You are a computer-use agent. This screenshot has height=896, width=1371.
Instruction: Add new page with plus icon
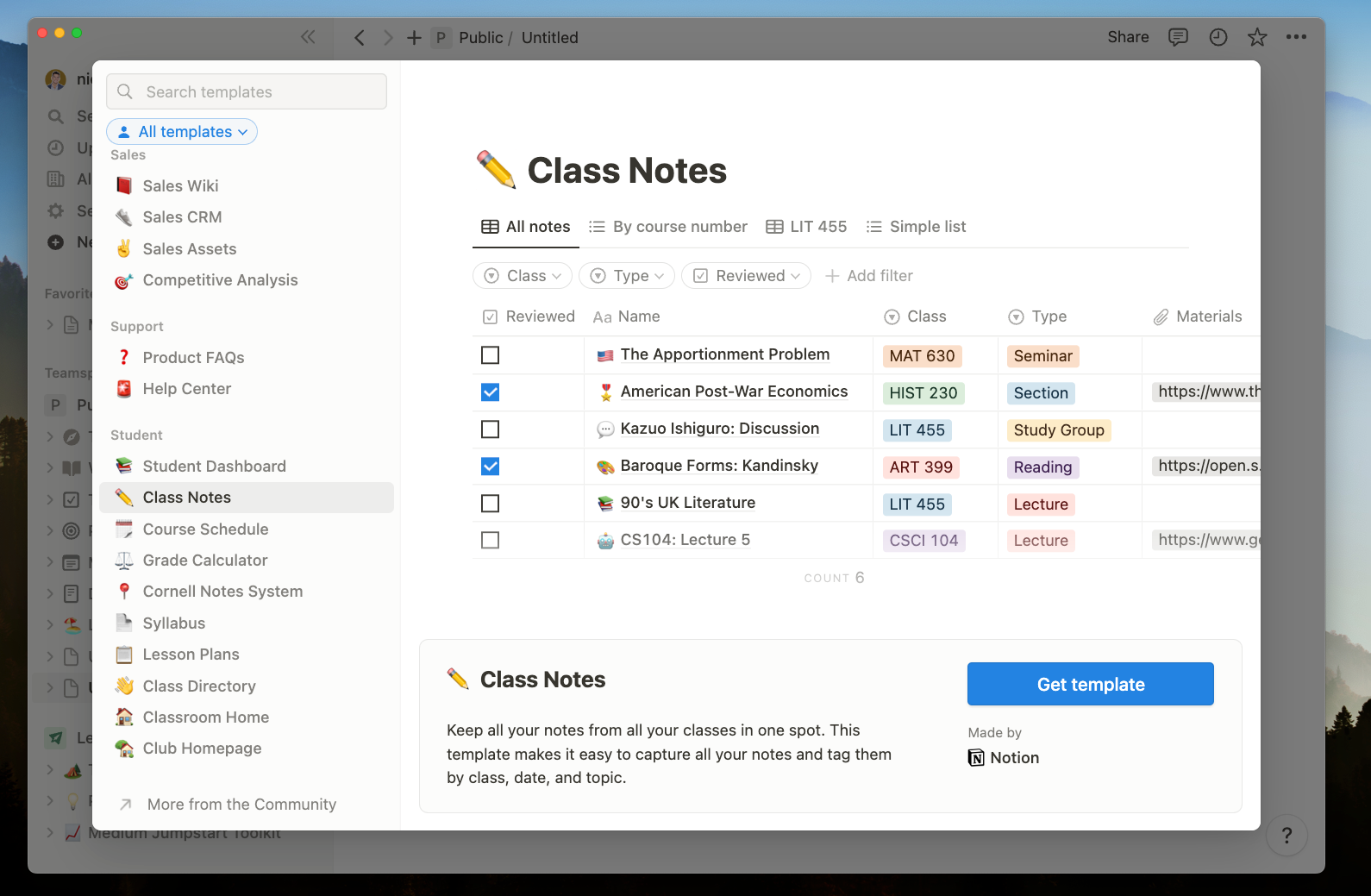414,37
